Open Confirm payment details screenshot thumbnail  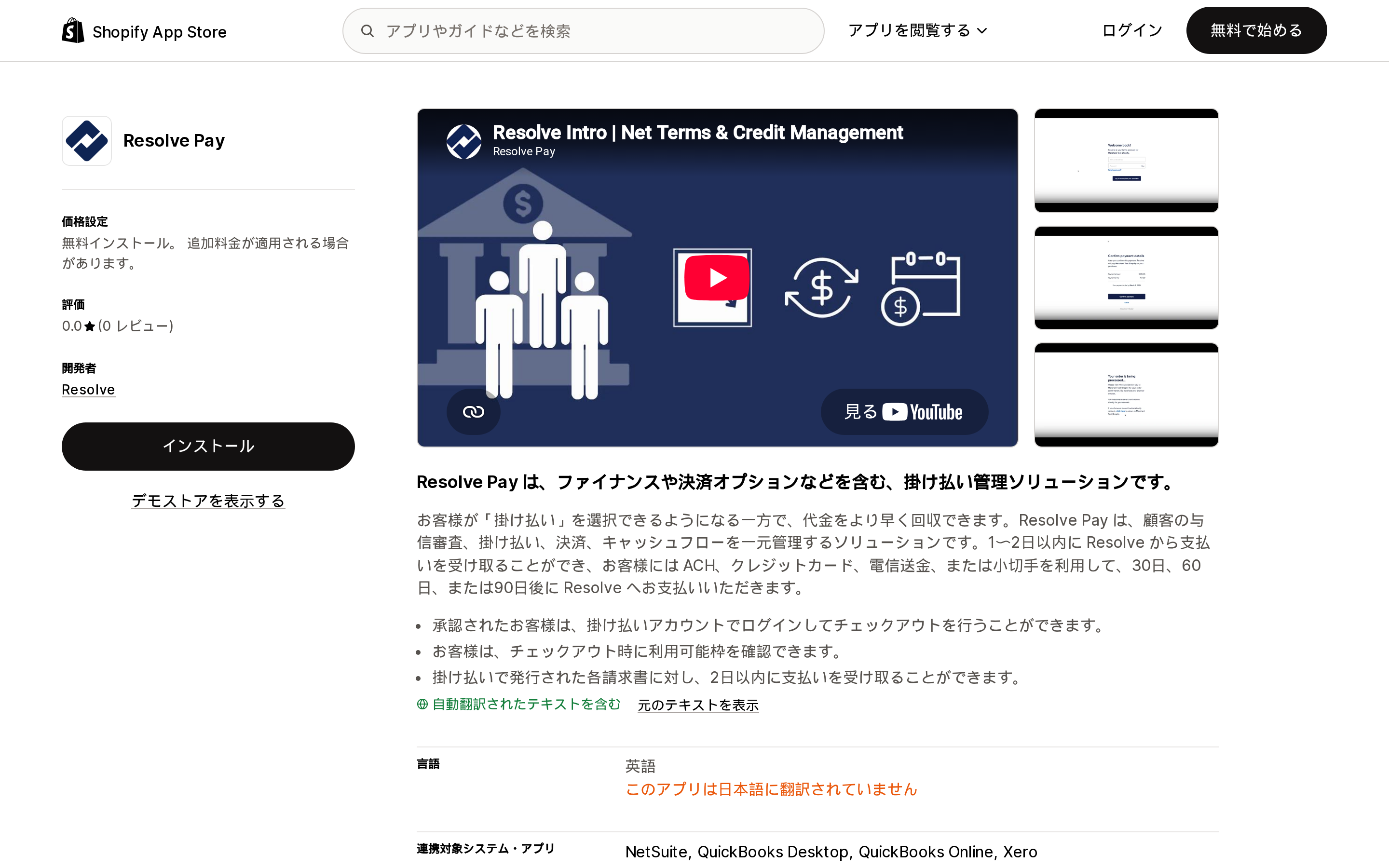click(1126, 277)
